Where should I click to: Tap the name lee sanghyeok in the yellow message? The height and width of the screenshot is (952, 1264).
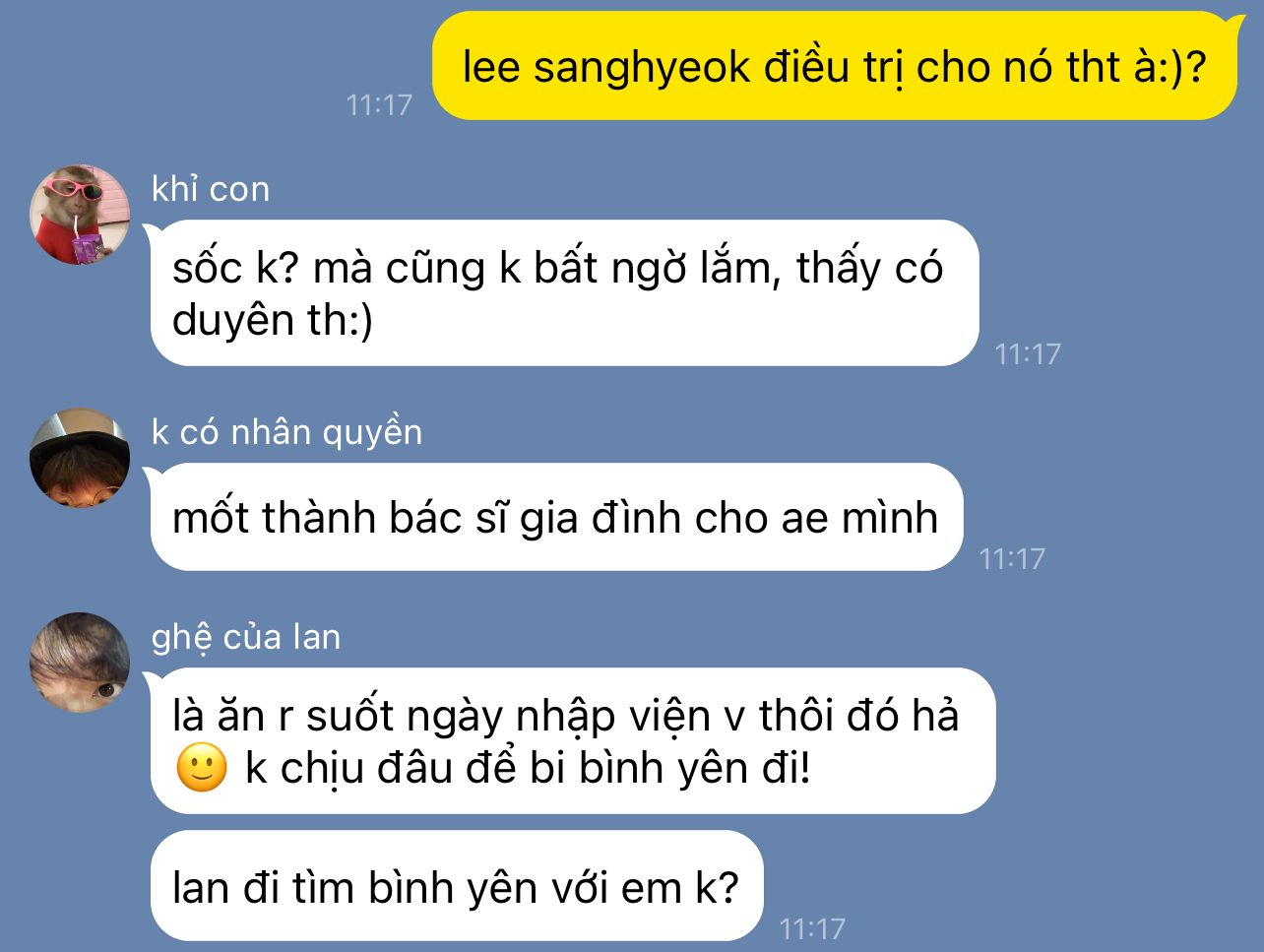[606, 68]
